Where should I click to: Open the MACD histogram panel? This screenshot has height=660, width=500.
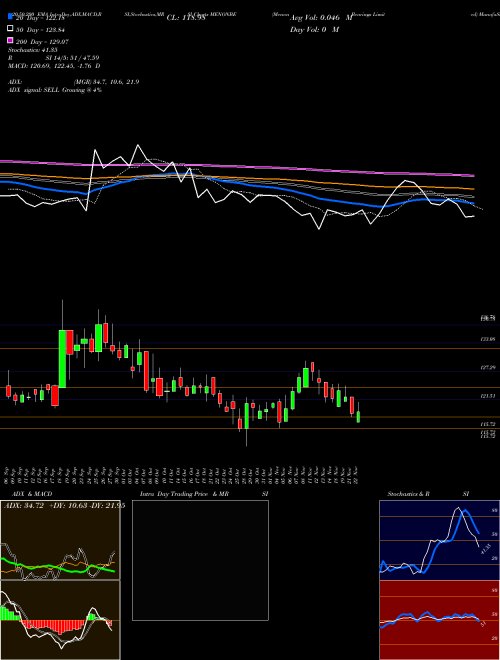click(60, 620)
